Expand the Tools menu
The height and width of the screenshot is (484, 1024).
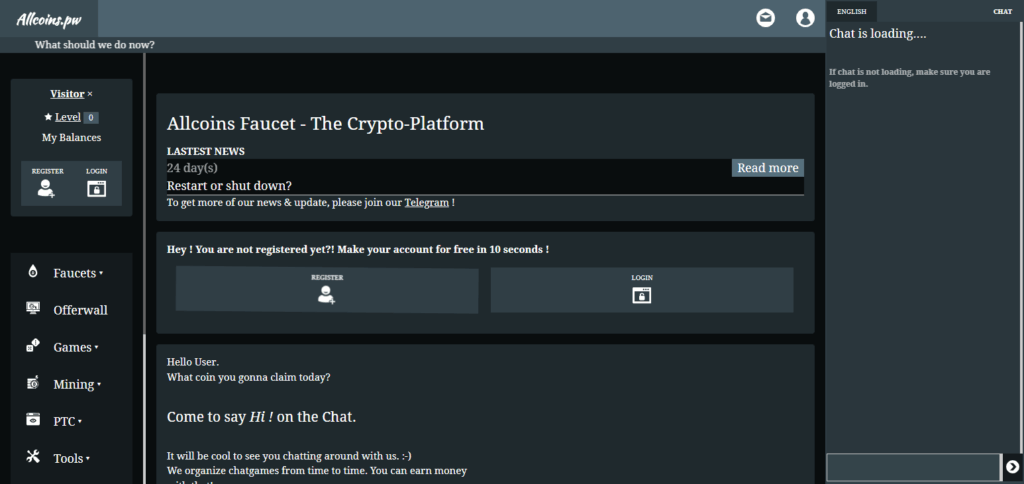coord(71,459)
